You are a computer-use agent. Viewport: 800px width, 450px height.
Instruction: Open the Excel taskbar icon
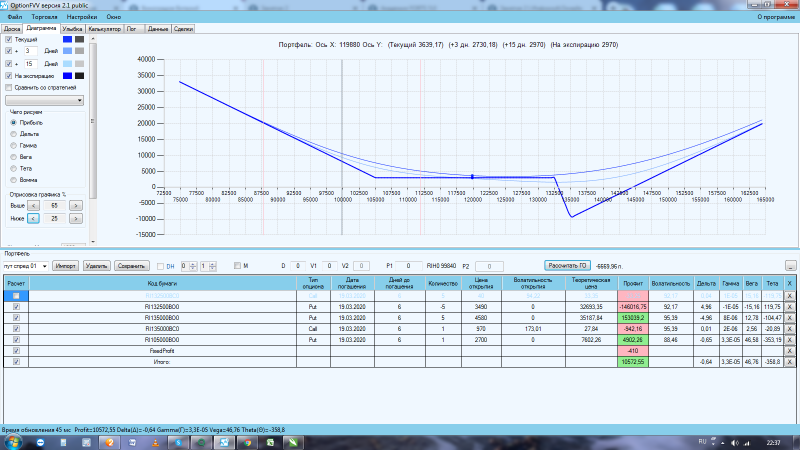270,442
